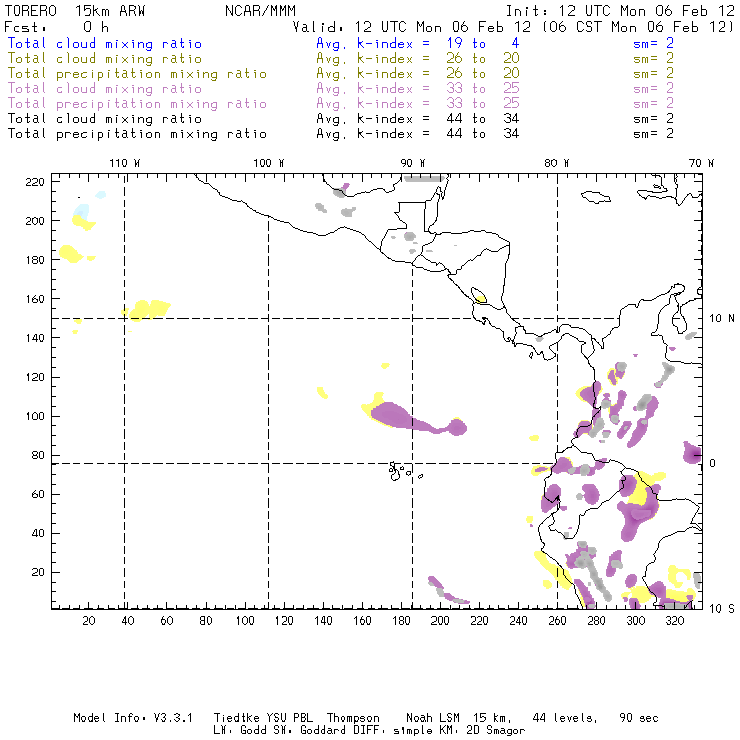The image size is (740, 740).
Task: Click the "160" tick label on the vertical axis
Action: click(x=35, y=299)
